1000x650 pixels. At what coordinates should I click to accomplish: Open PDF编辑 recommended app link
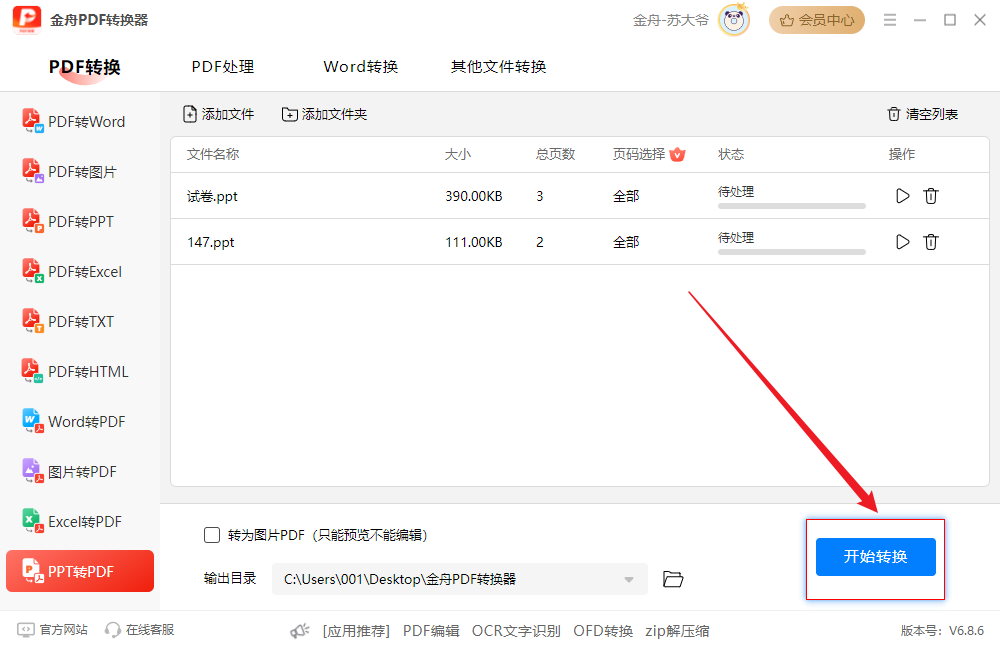(x=431, y=631)
